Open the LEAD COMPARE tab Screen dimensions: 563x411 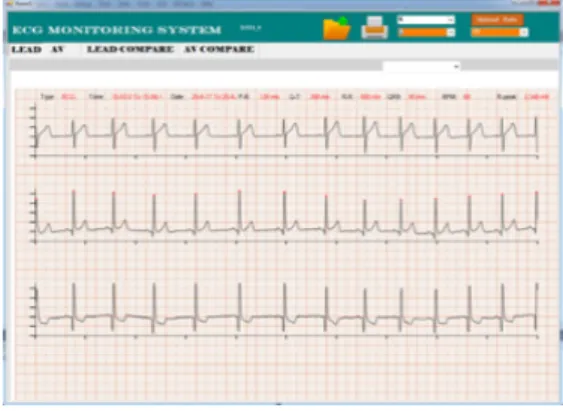pyautogui.click(x=130, y=50)
